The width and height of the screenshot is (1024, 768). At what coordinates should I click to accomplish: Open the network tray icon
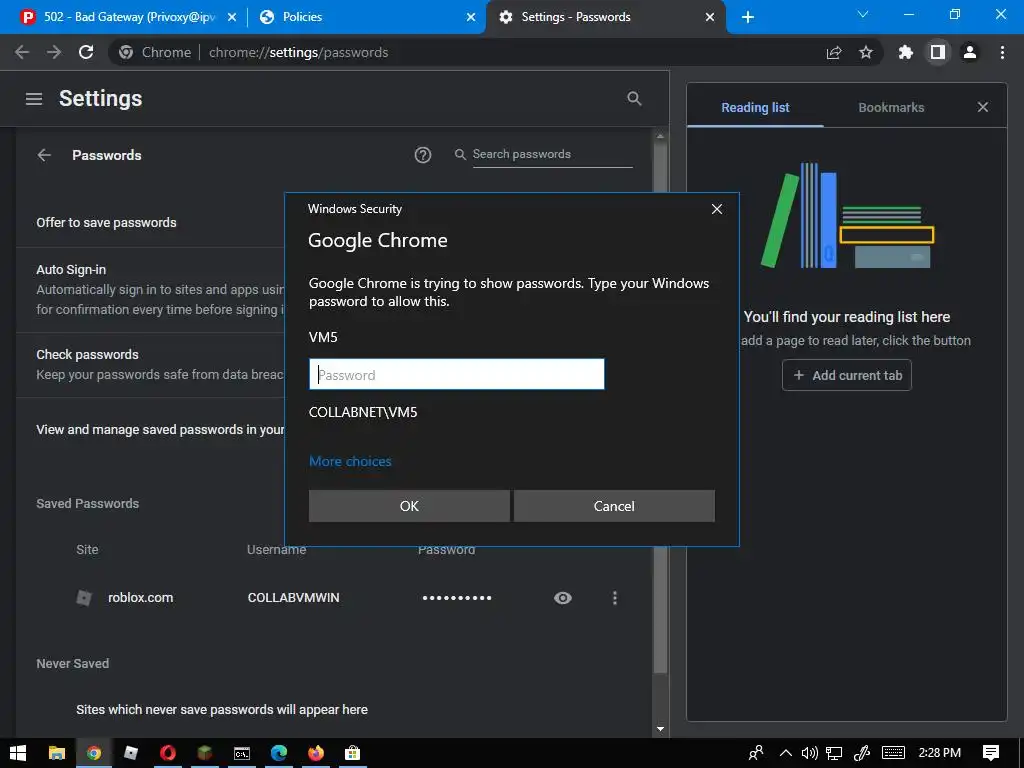point(834,753)
